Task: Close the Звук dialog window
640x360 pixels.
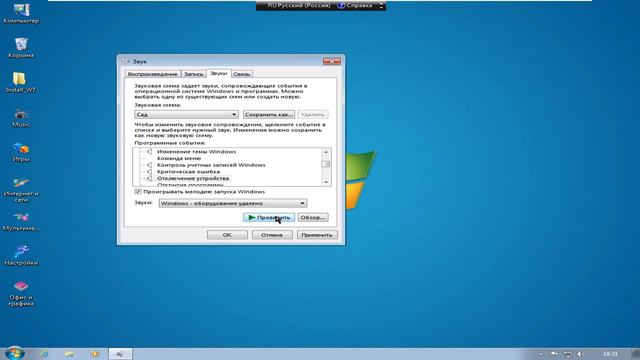Action: point(331,61)
